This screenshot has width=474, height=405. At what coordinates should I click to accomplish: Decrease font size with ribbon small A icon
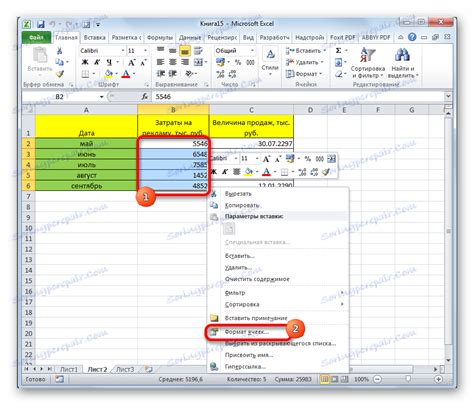143,62
